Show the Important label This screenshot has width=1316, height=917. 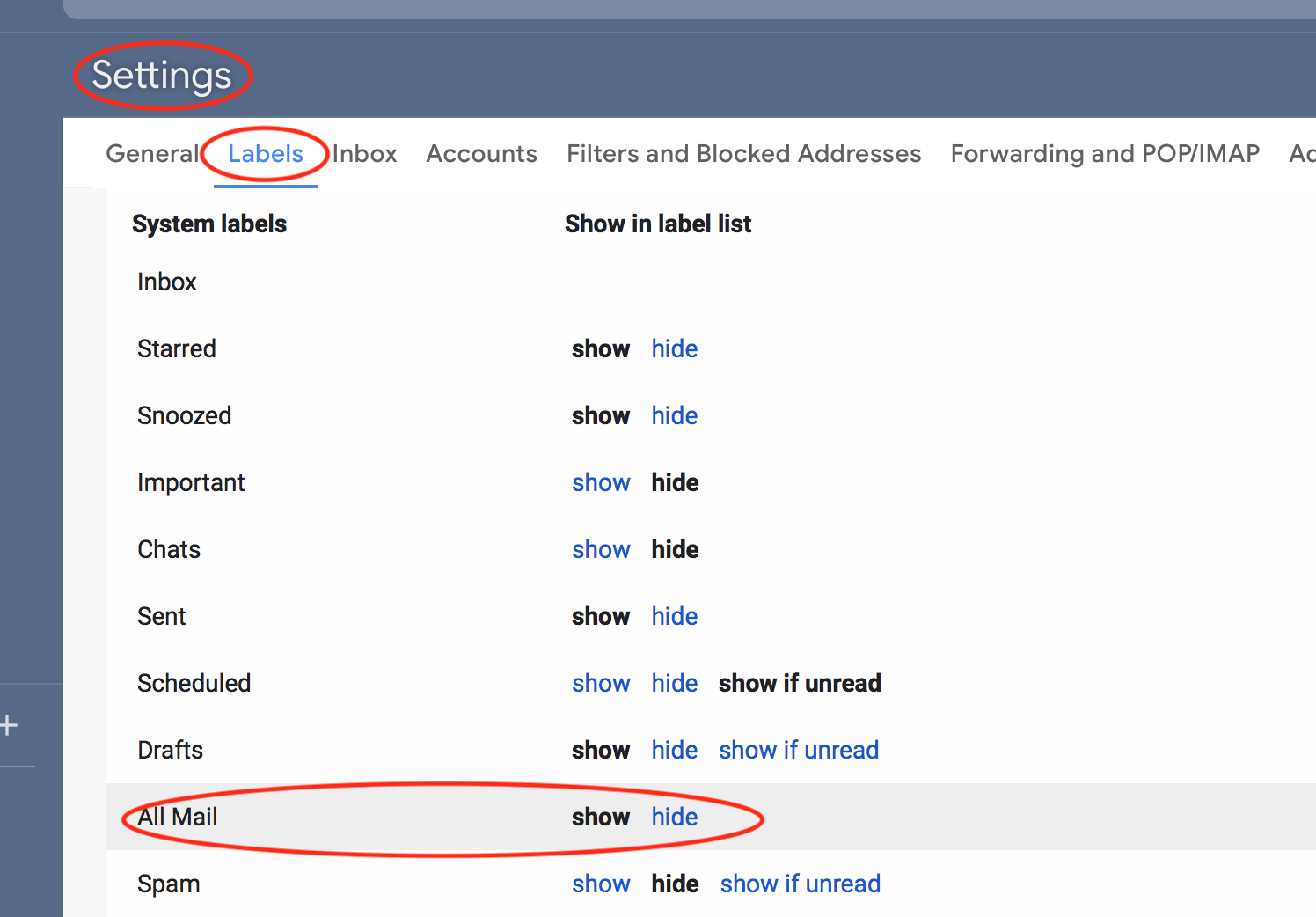coord(601,482)
